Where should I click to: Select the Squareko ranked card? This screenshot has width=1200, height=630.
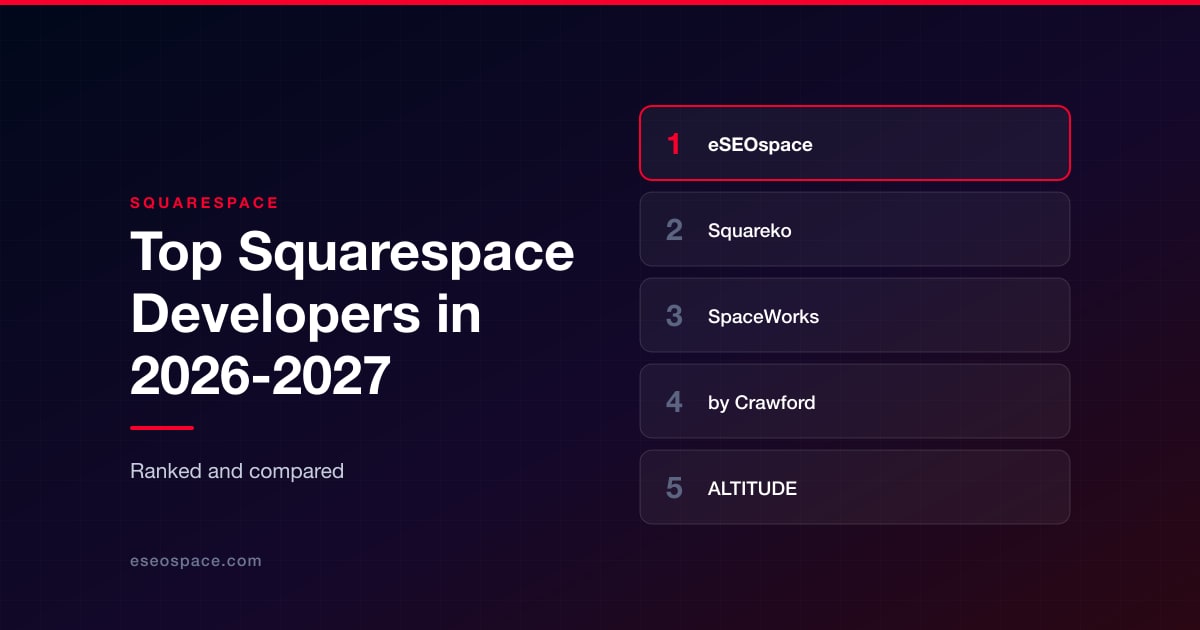[855, 229]
